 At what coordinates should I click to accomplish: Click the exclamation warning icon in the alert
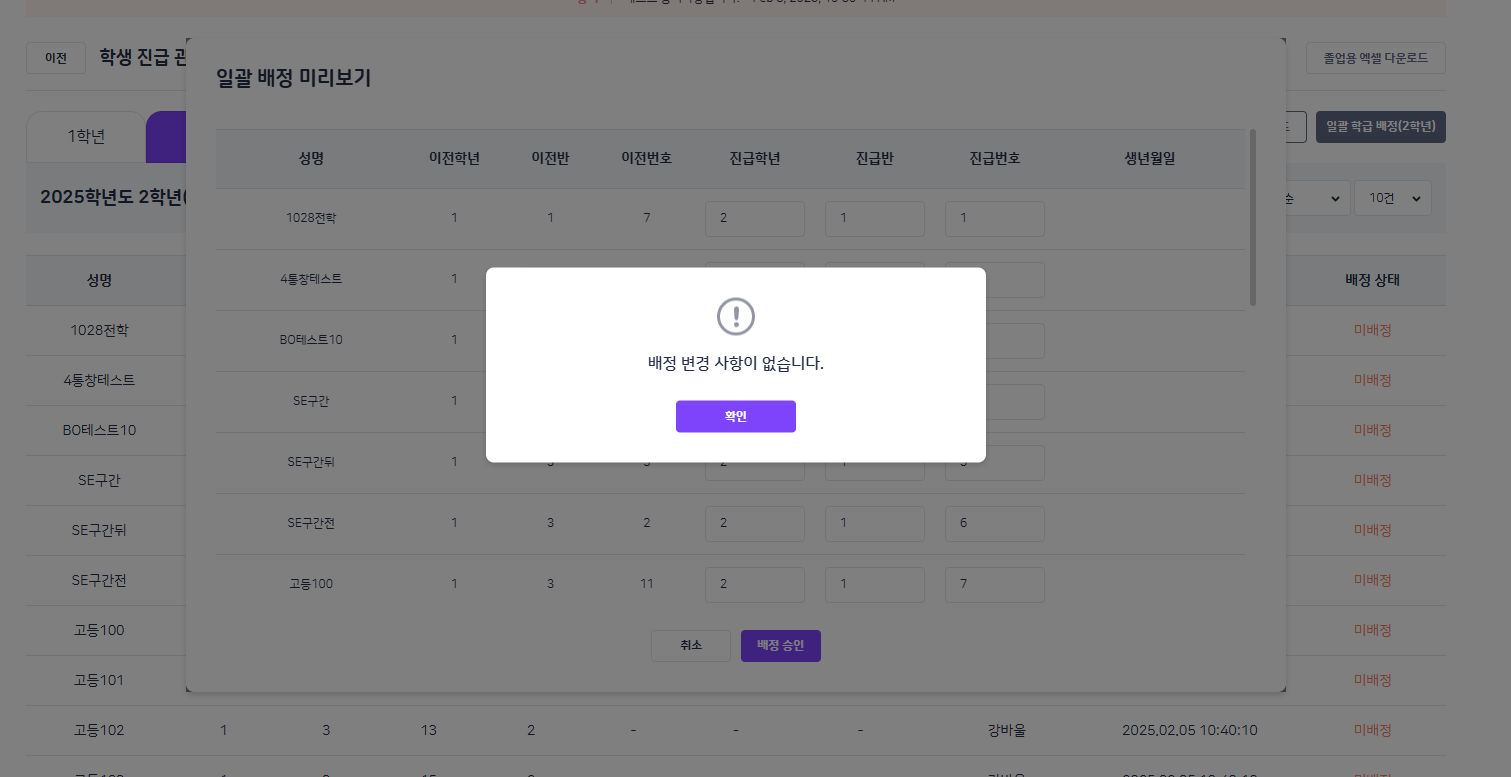click(736, 317)
